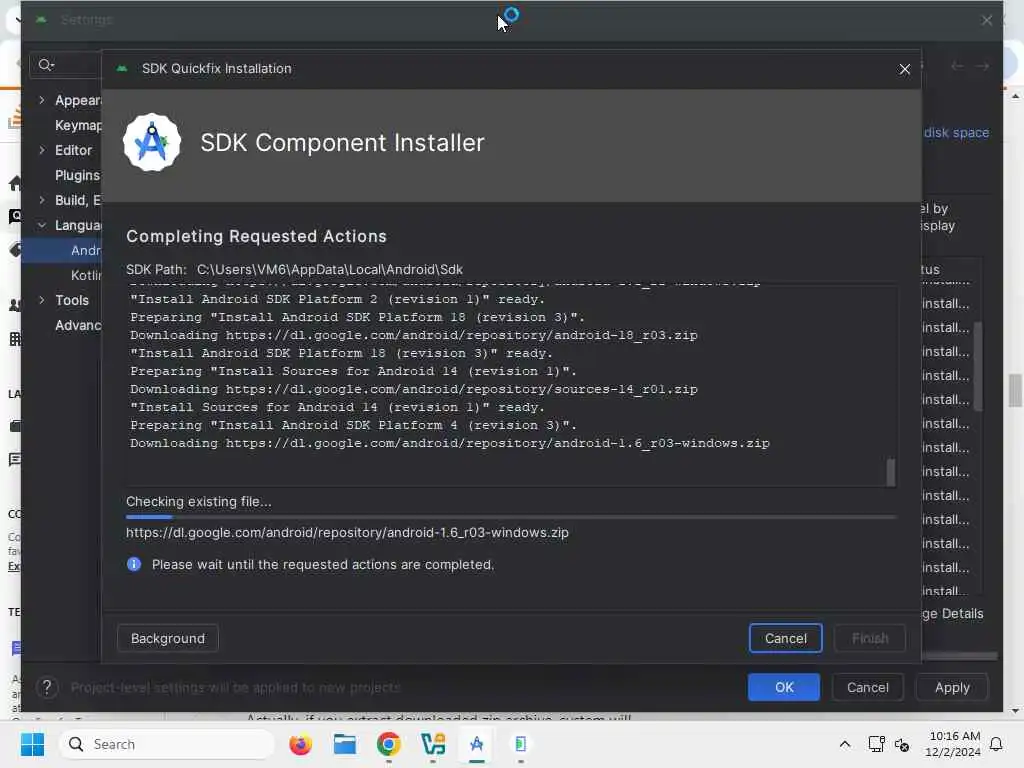Image resolution: width=1024 pixels, height=768 pixels.
Task: Click log line downloading android-18_r03.zip
Action: pos(413,335)
